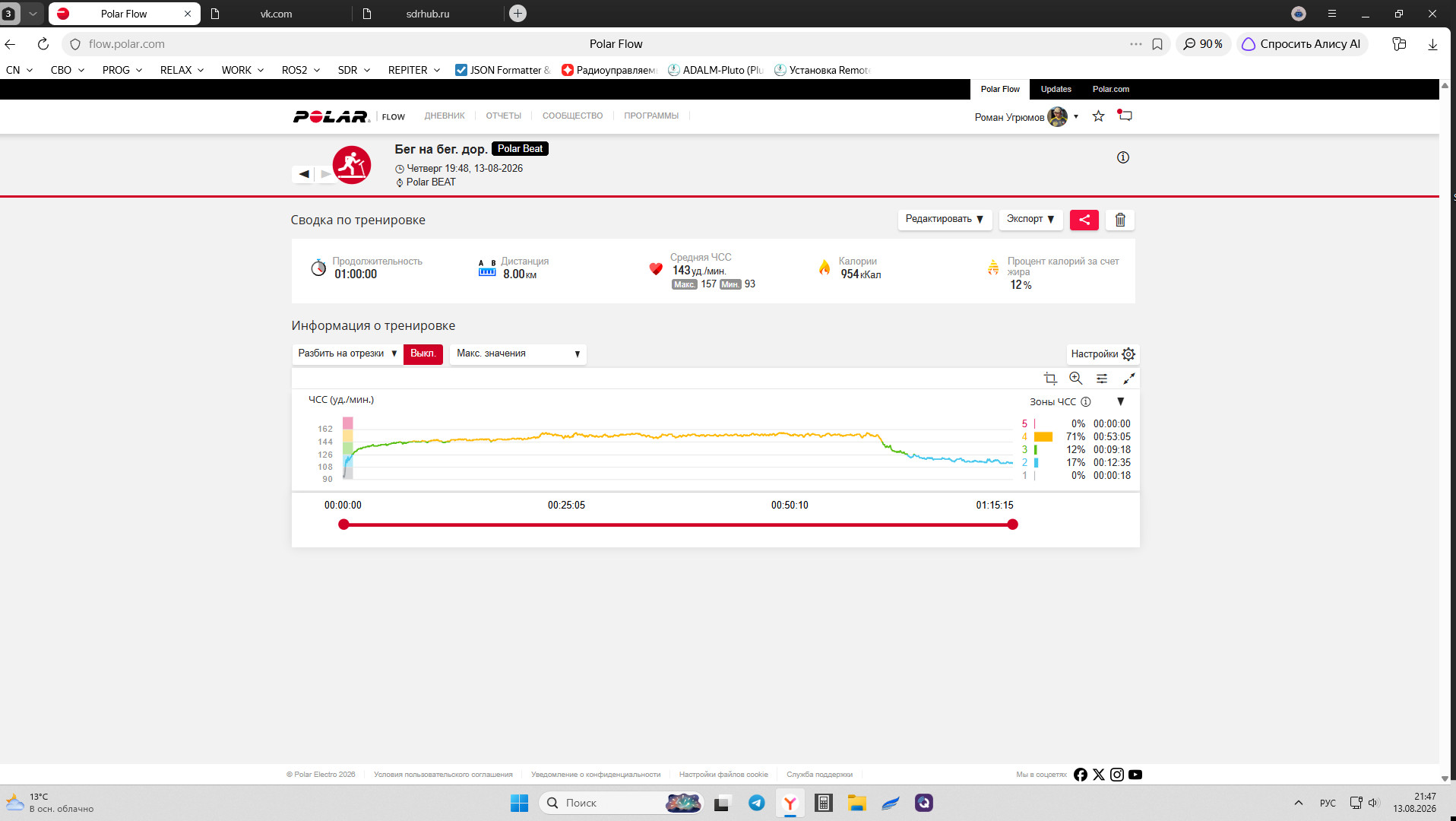This screenshot has height=821, width=1456.
Task: Open a new browser tab
Action: (518, 14)
